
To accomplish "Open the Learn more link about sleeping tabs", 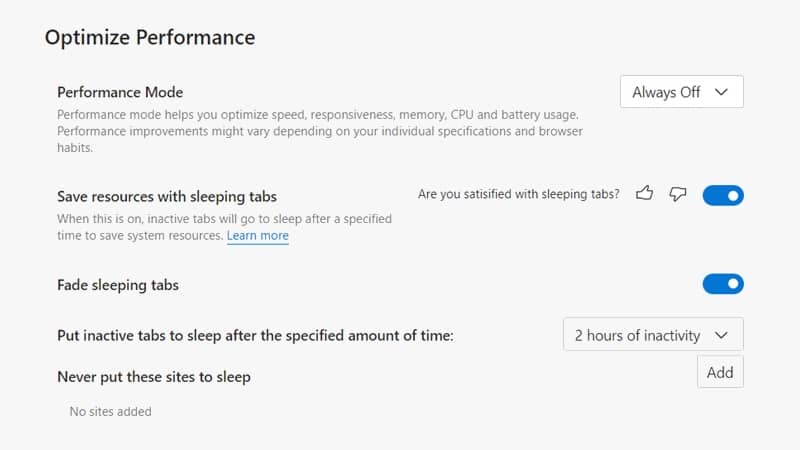I will pos(258,236).
